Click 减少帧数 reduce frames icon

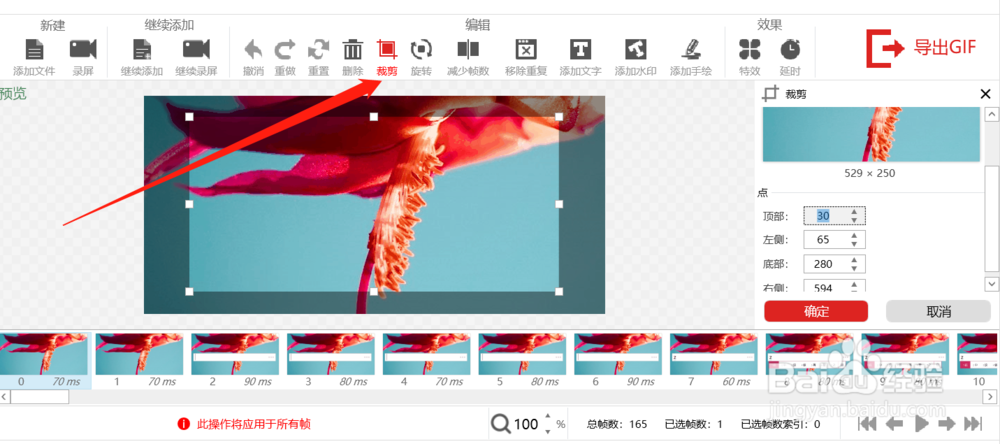click(x=468, y=49)
